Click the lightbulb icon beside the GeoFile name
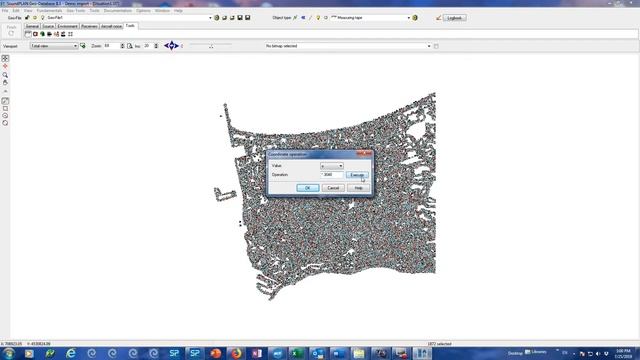 [42, 18]
